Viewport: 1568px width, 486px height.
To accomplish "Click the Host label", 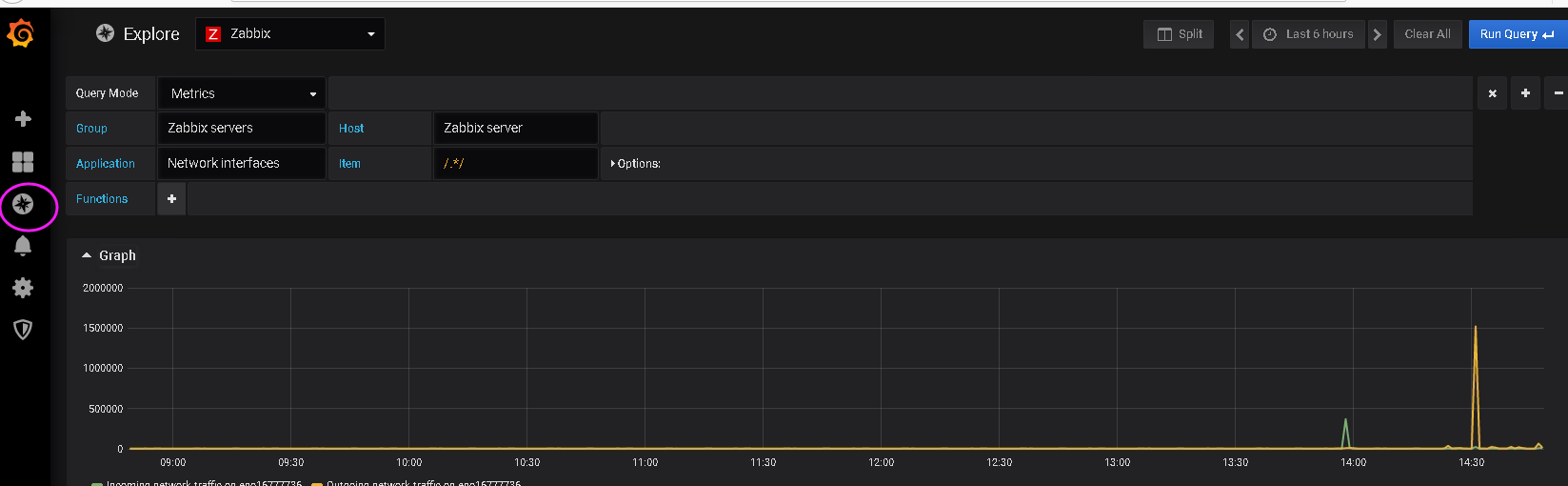I will tap(351, 129).
